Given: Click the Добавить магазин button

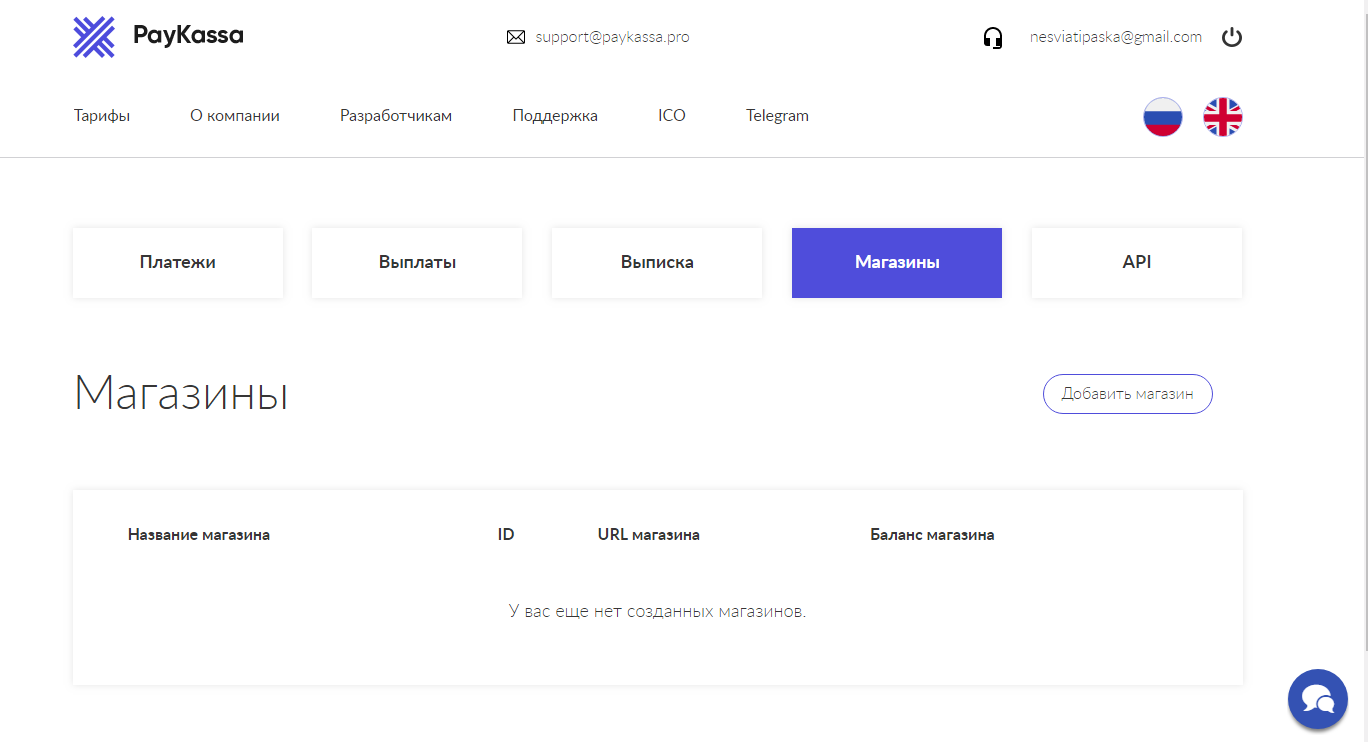Looking at the screenshot, I should (1128, 394).
